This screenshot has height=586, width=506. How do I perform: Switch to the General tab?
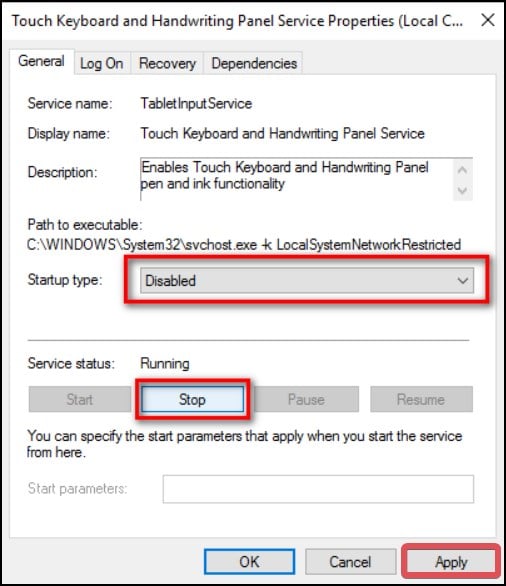click(41, 61)
